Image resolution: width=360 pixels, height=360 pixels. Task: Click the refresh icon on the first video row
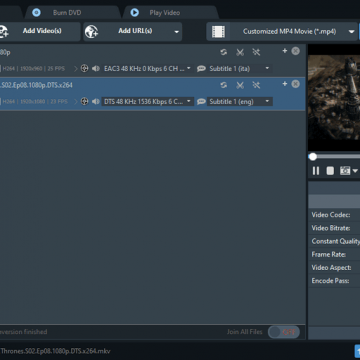224,52
